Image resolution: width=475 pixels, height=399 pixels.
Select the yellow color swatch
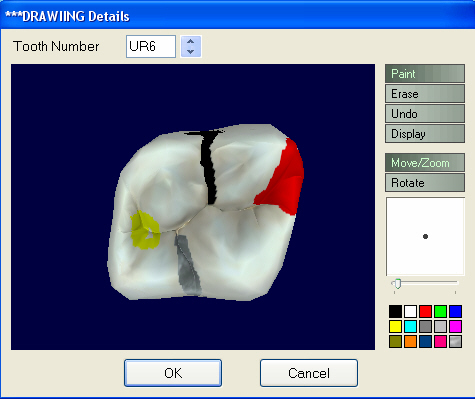click(x=395, y=327)
